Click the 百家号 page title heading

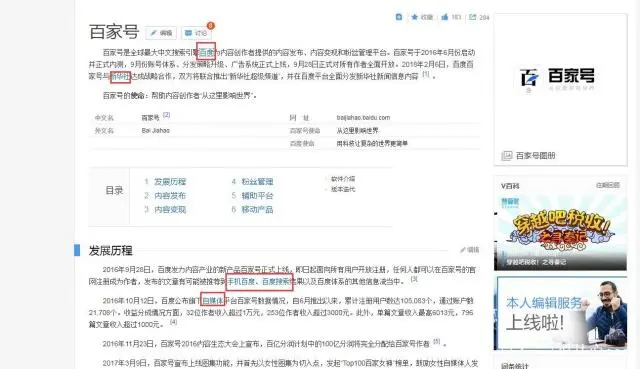point(114,32)
